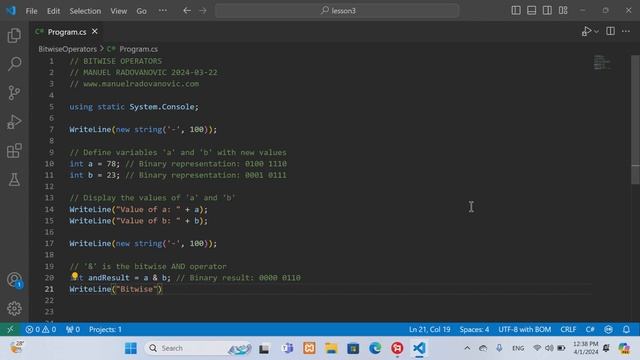Image resolution: width=640 pixels, height=360 pixels.
Task: Click the Projects: 1 status item
Action: [105, 329]
